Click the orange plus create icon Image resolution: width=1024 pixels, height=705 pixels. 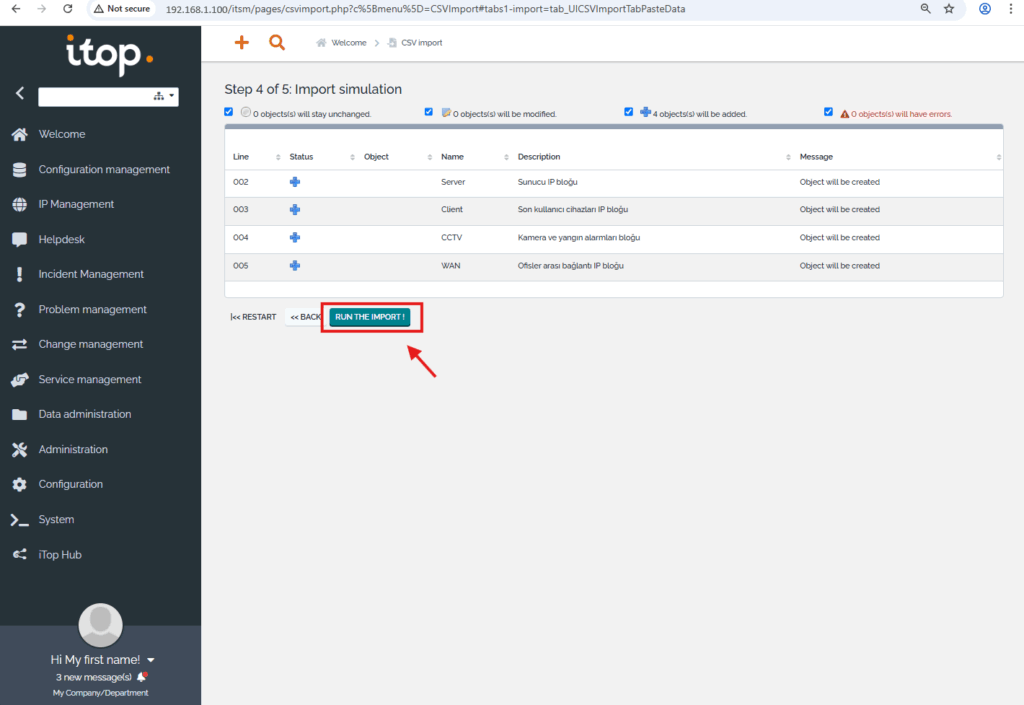point(241,43)
